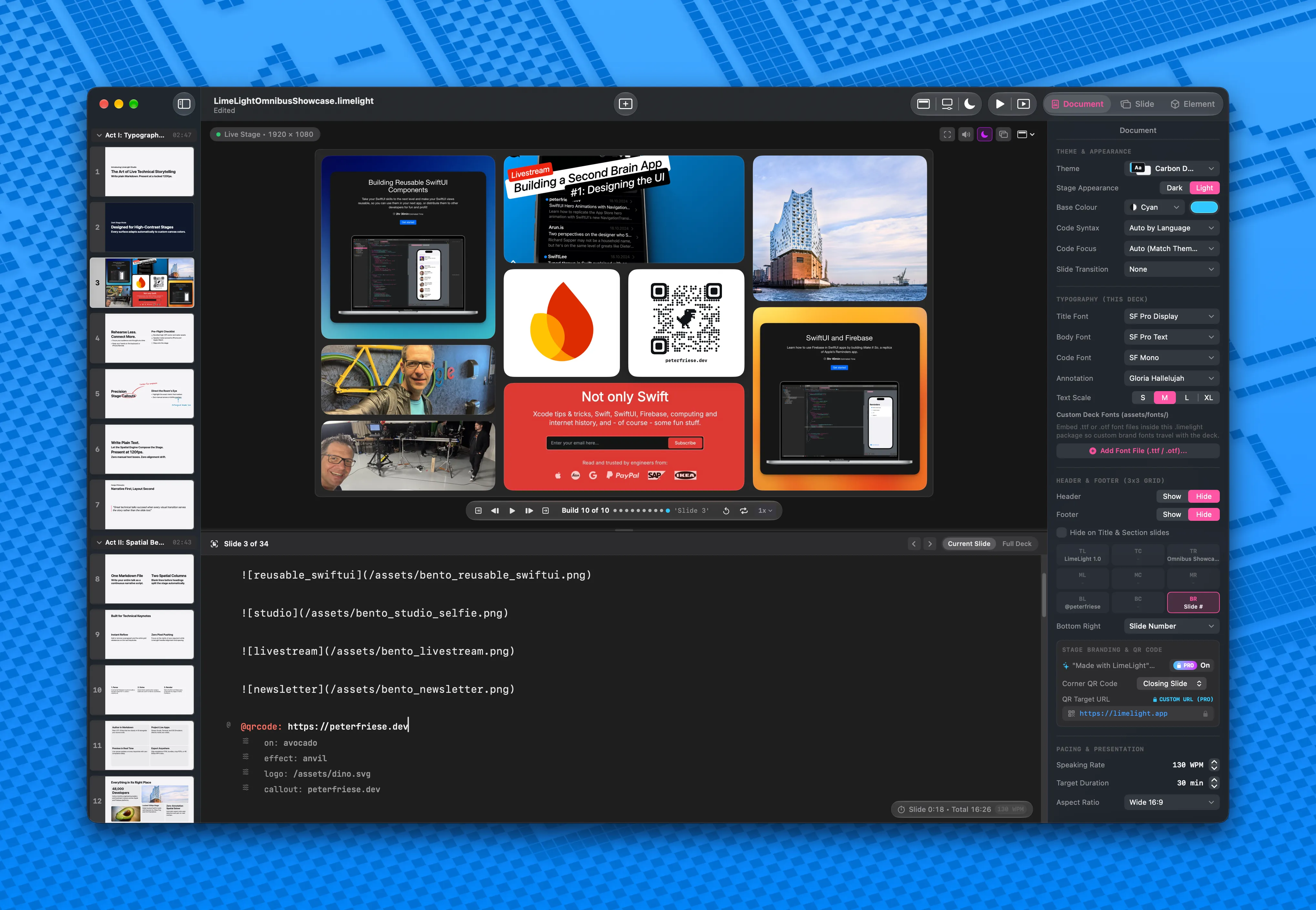The image size is (1316, 910).
Task: Select slide 5 thumbnail Precision Stage Callouts
Action: (149, 394)
